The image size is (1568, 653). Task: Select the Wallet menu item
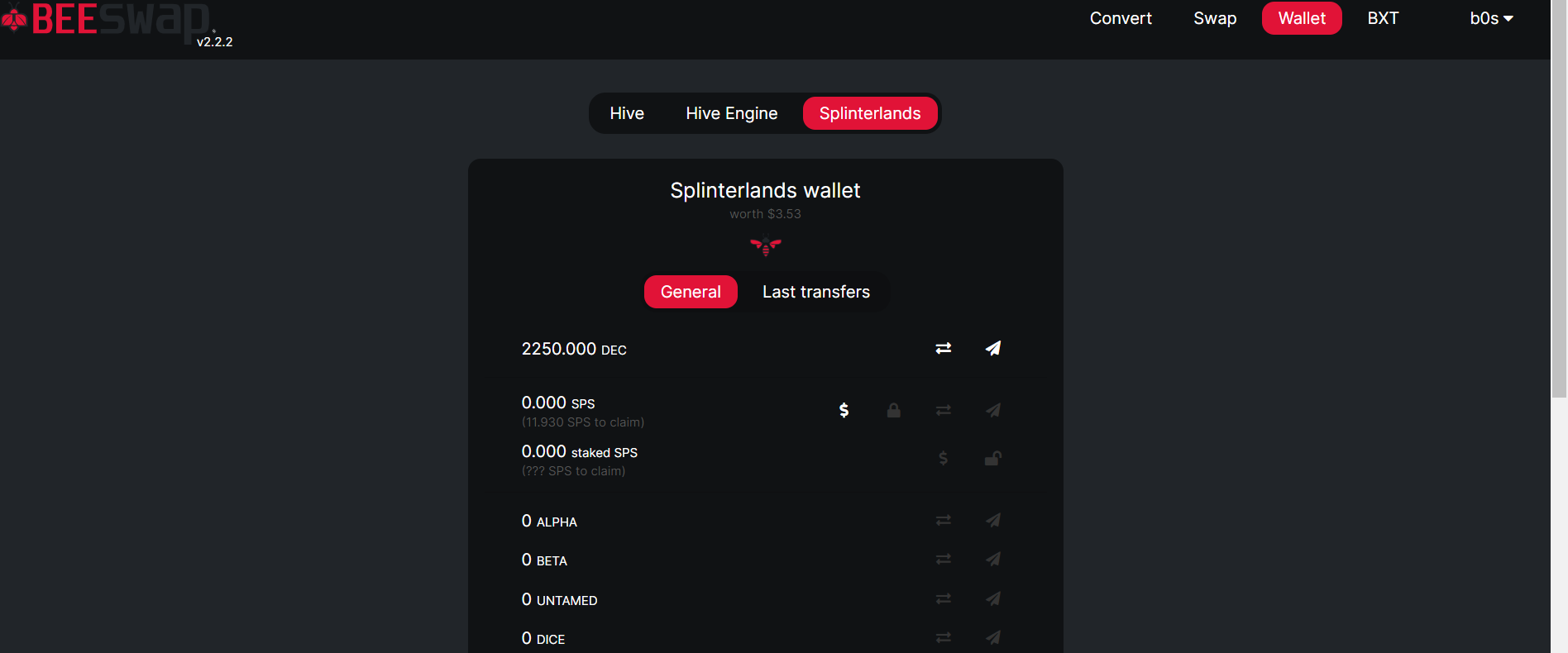tap(1302, 18)
